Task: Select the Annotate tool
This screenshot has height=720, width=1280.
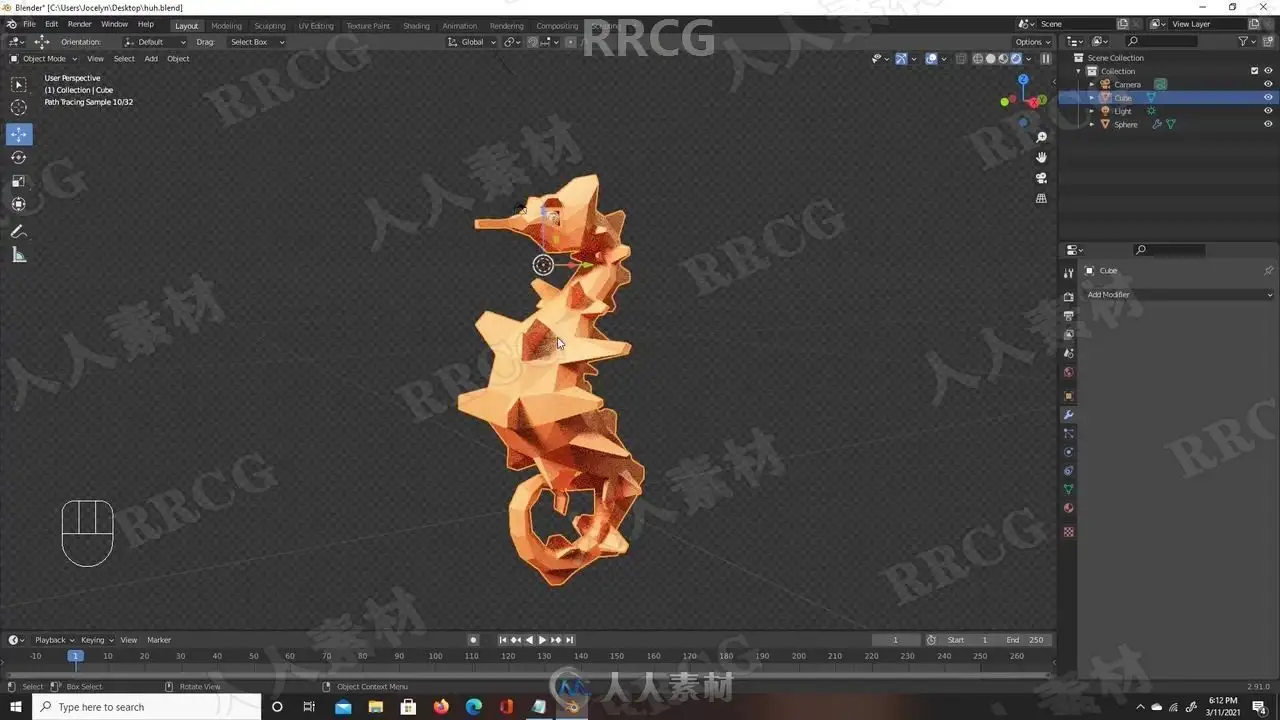Action: [x=19, y=231]
